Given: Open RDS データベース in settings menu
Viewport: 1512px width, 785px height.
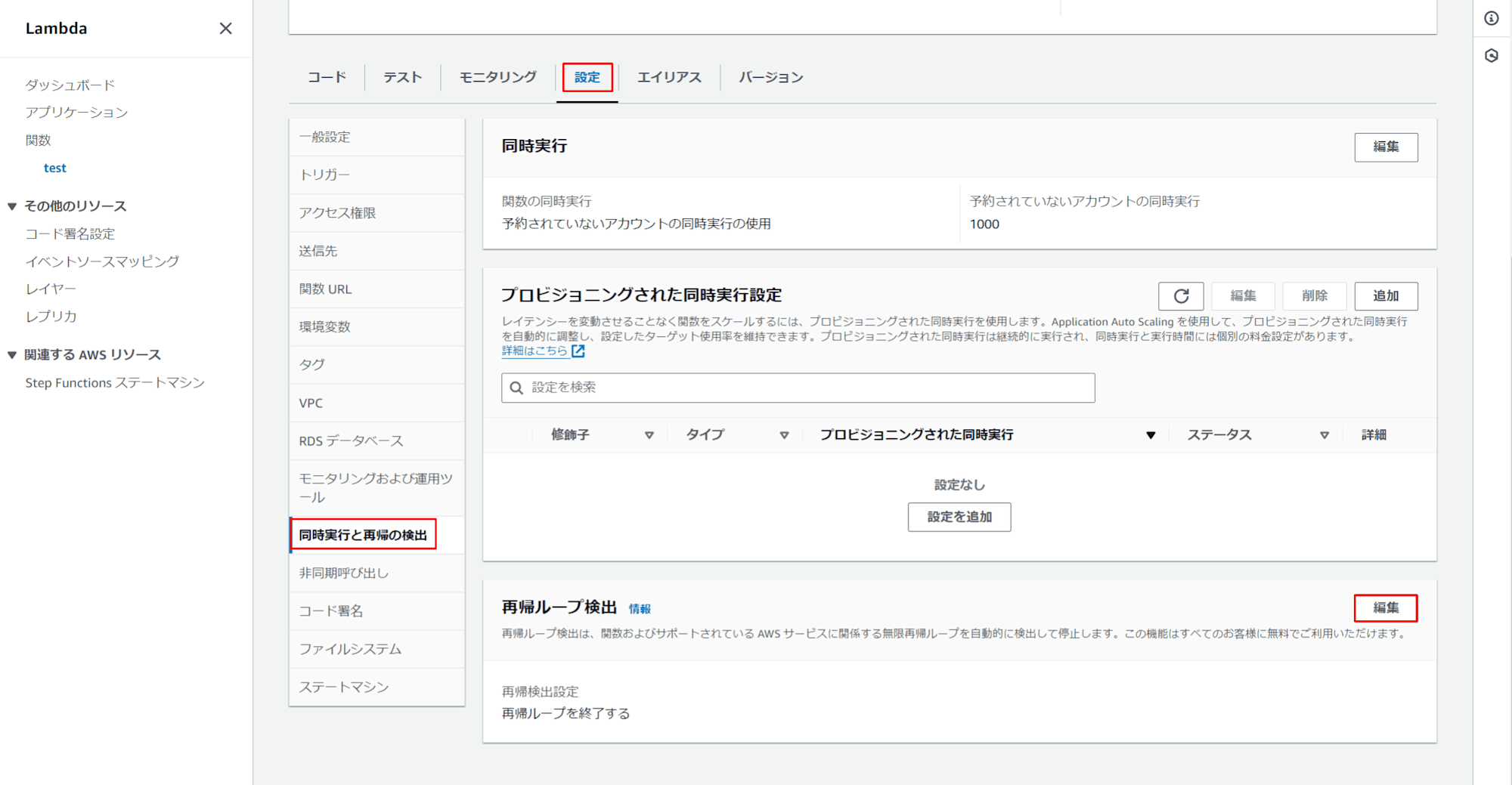Looking at the screenshot, I should (x=376, y=441).
